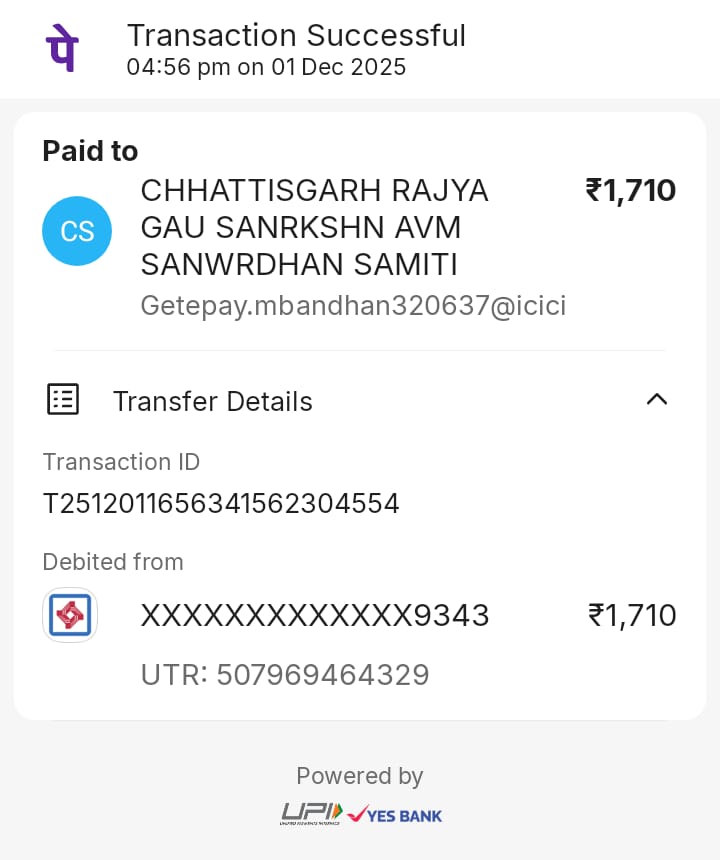
Task: Click the ₹1,710 debited amount
Action: coord(632,615)
